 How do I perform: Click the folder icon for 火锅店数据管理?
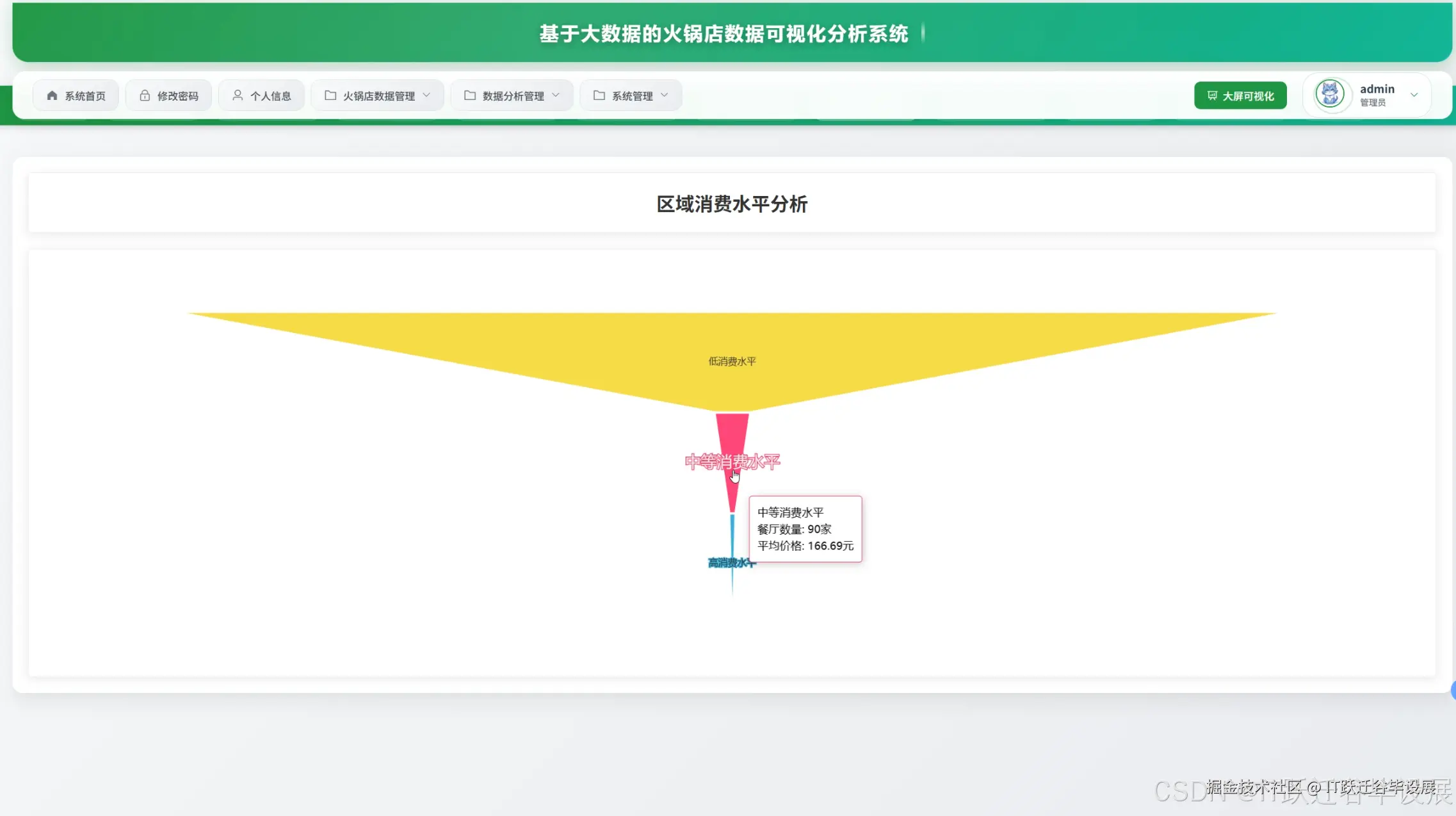point(329,95)
